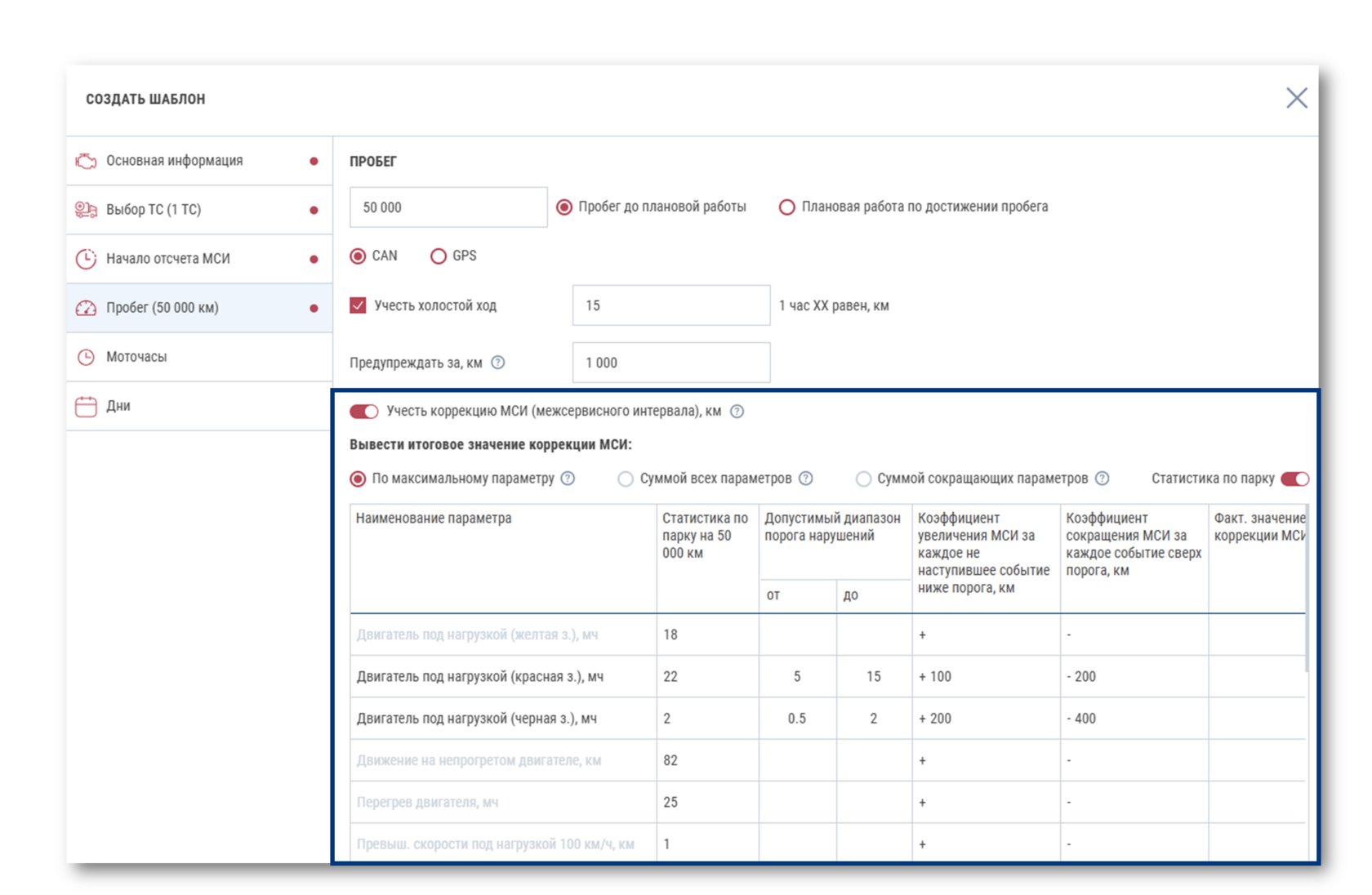Open help icon for Учесть коррекцию МСИ
1372x895 pixels.
coord(737,411)
